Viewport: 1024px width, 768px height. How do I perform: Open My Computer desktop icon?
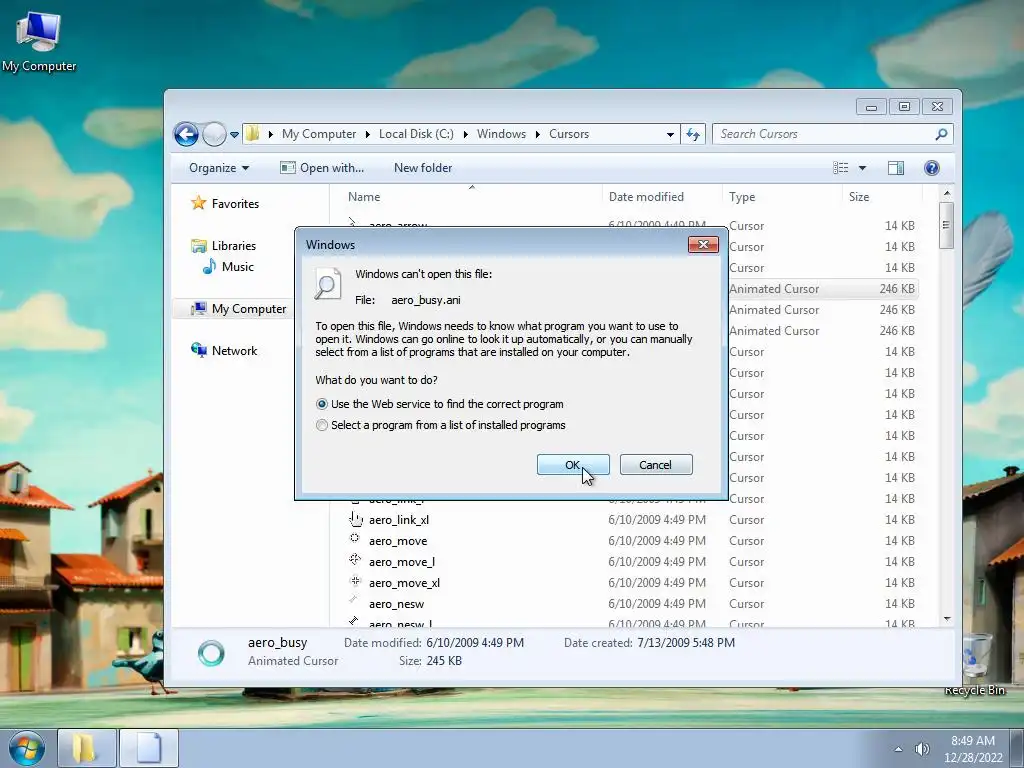[x=39, y=42]
